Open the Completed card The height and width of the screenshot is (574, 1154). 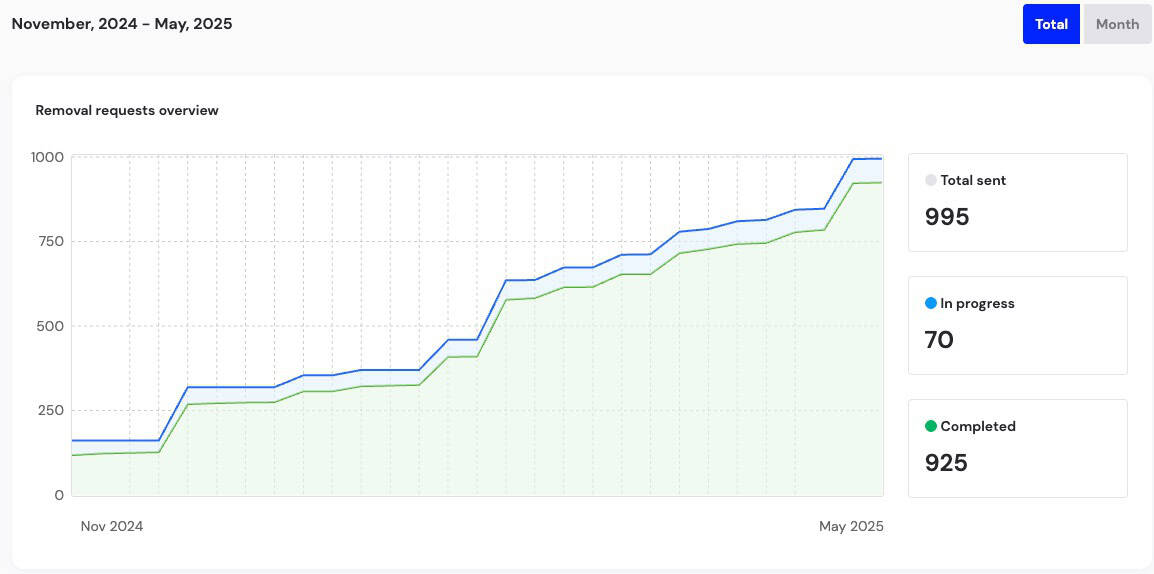(1018, 448)
